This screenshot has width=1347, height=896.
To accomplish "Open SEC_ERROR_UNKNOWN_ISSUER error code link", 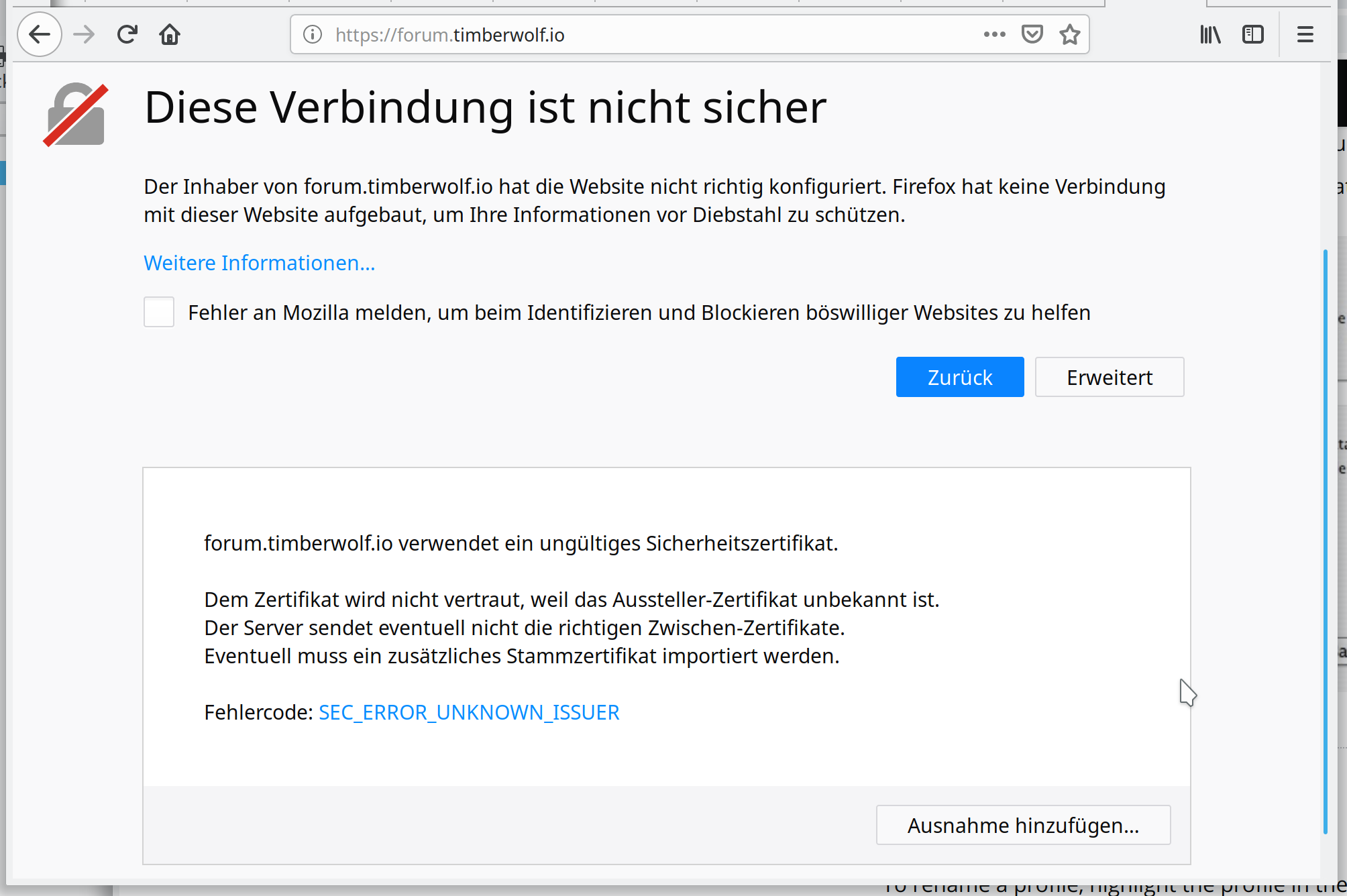I will click(469, 712).
